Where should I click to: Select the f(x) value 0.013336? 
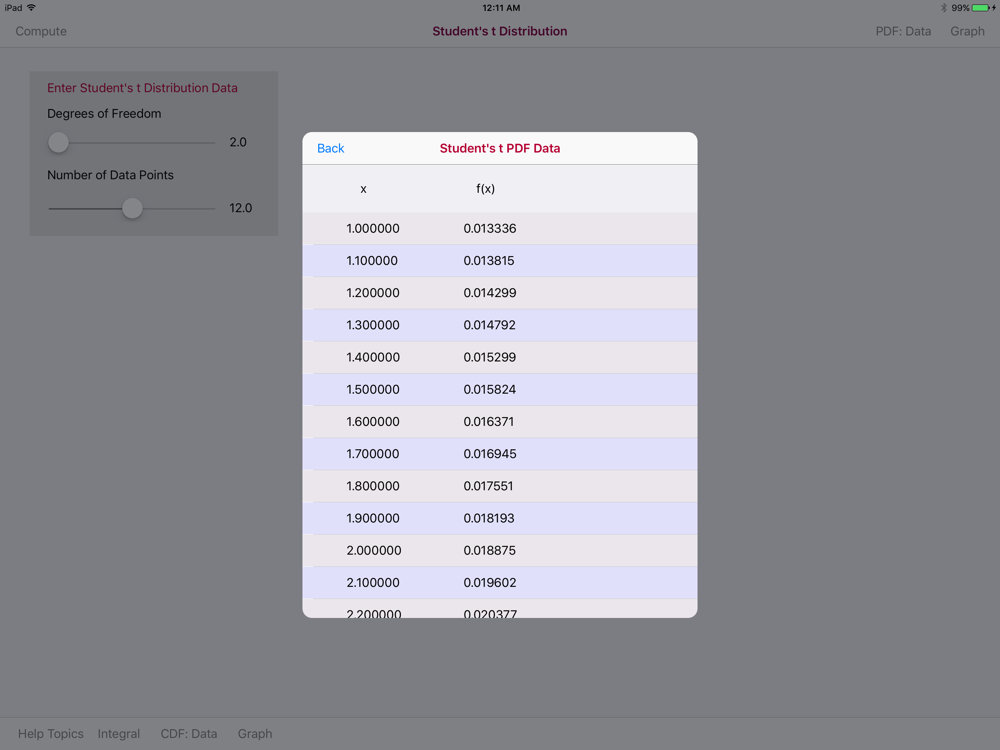coord(490,228)
